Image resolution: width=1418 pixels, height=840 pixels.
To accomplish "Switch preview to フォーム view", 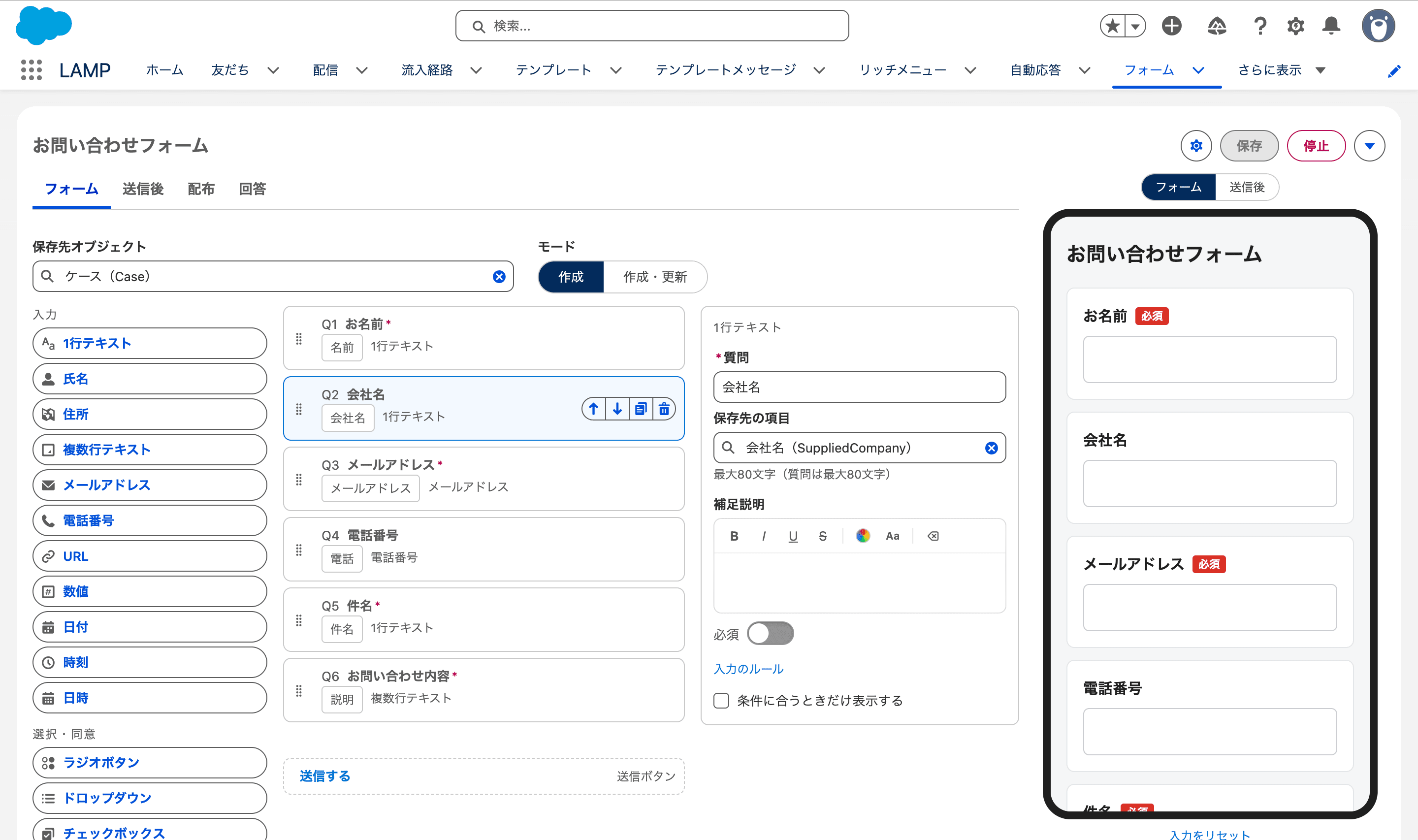I will click(x=1178, y=187).
